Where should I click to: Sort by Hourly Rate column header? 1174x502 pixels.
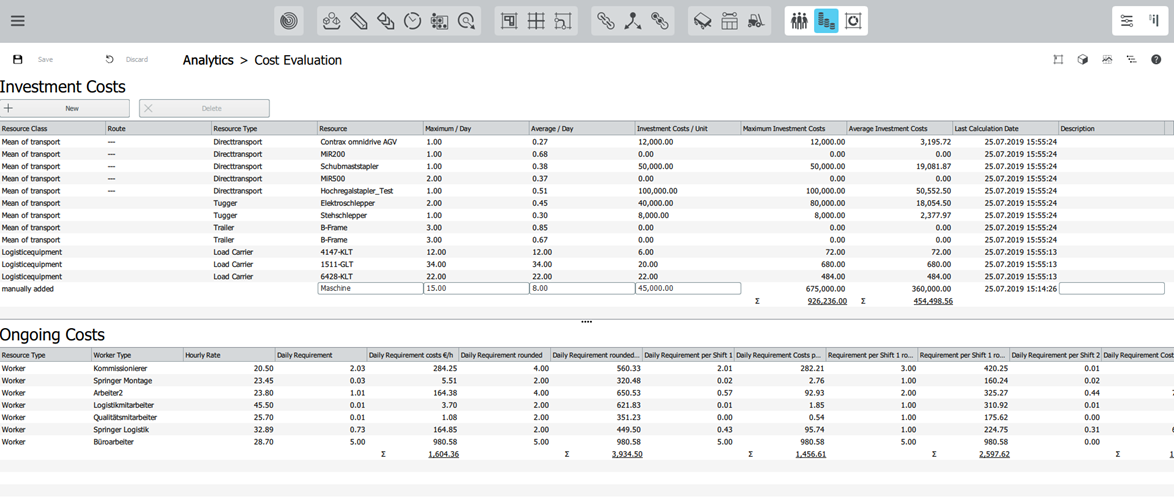228,355
